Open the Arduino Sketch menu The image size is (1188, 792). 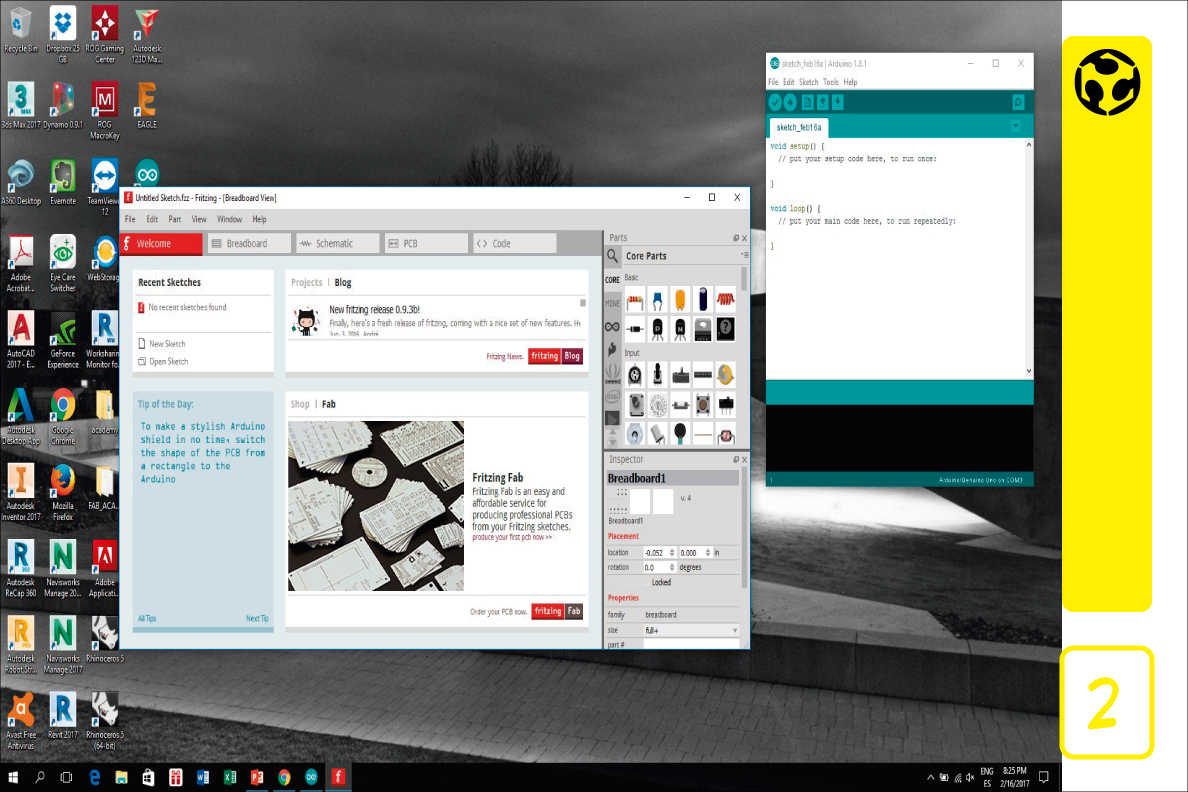coord(808,82)
